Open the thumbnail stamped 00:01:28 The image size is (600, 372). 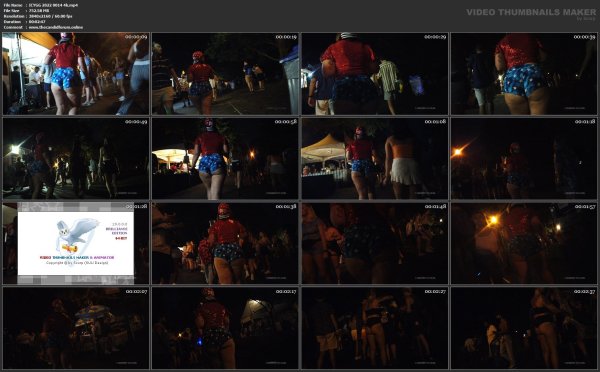(75, 243)
